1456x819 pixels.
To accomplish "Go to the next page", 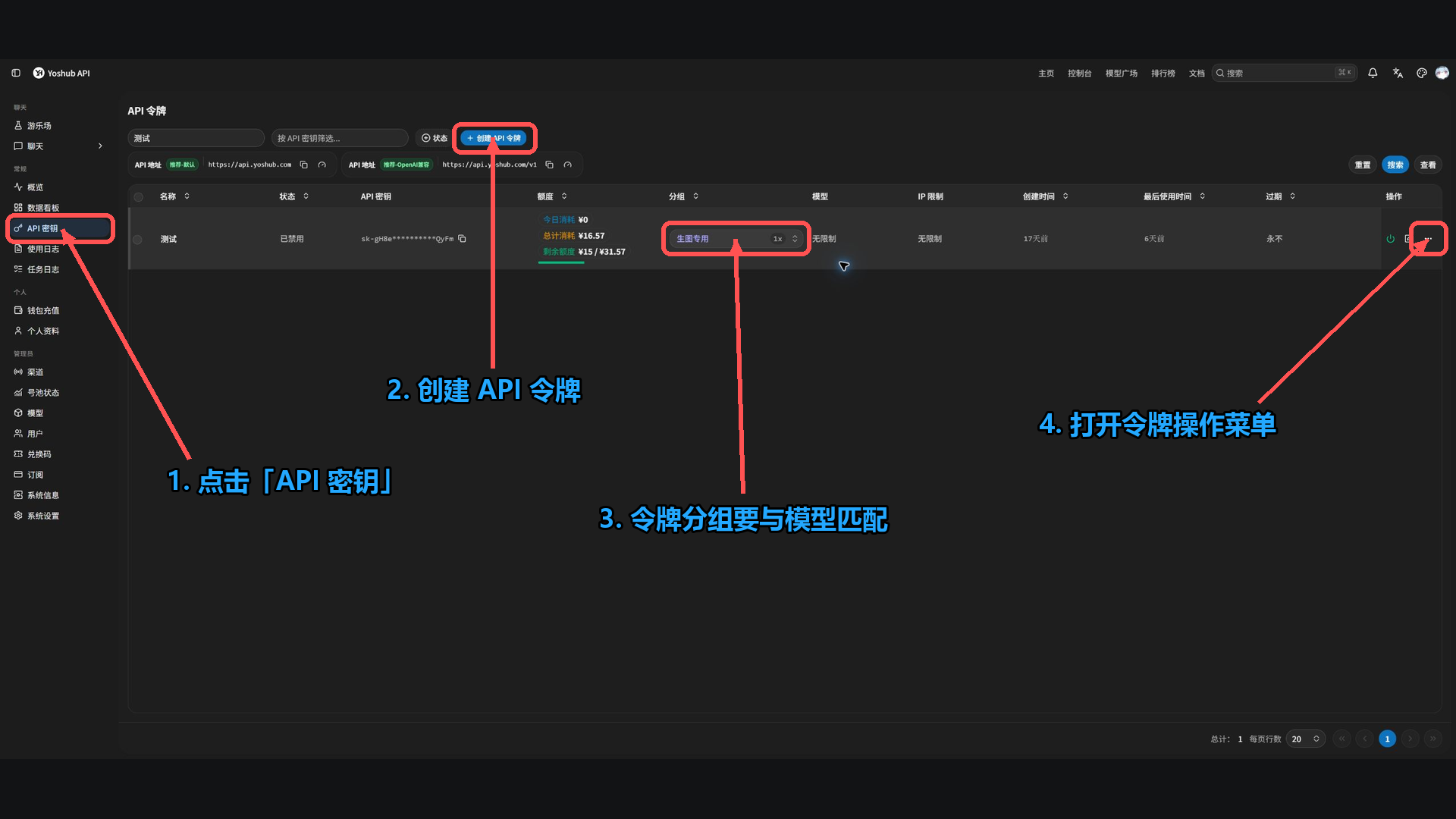I will [x=1410, y=739].
